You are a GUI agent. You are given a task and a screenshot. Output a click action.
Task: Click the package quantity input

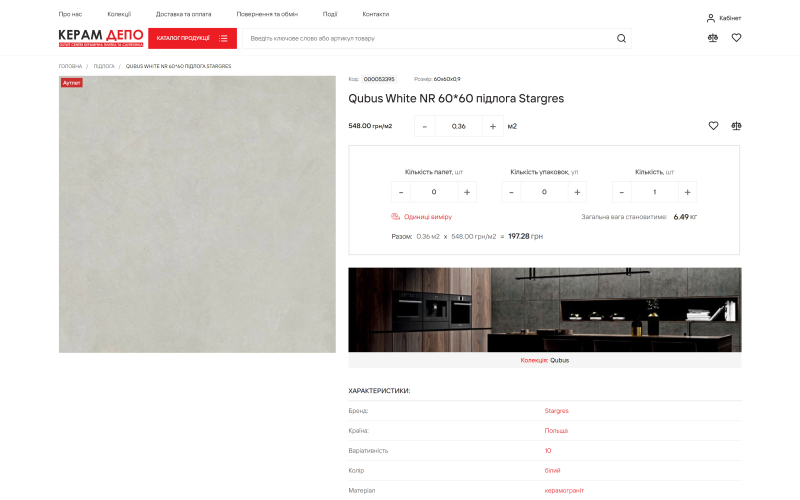point(544,192)
